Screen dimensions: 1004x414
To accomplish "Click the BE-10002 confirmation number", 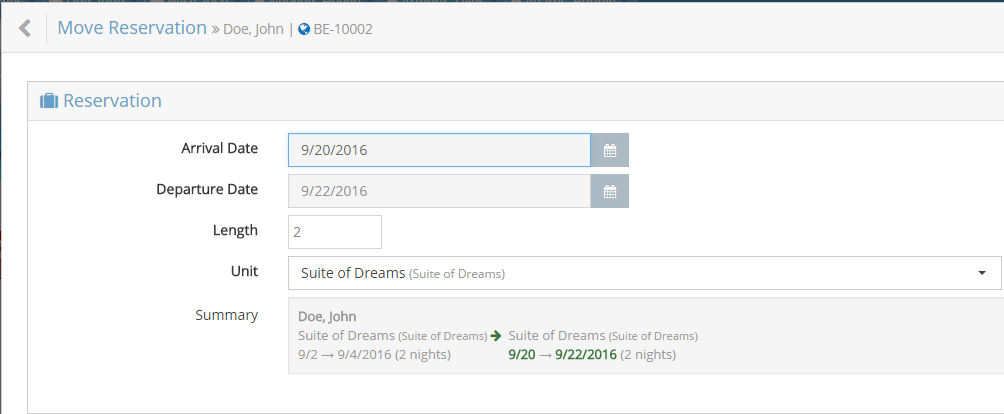I will [x=343, y=30].
